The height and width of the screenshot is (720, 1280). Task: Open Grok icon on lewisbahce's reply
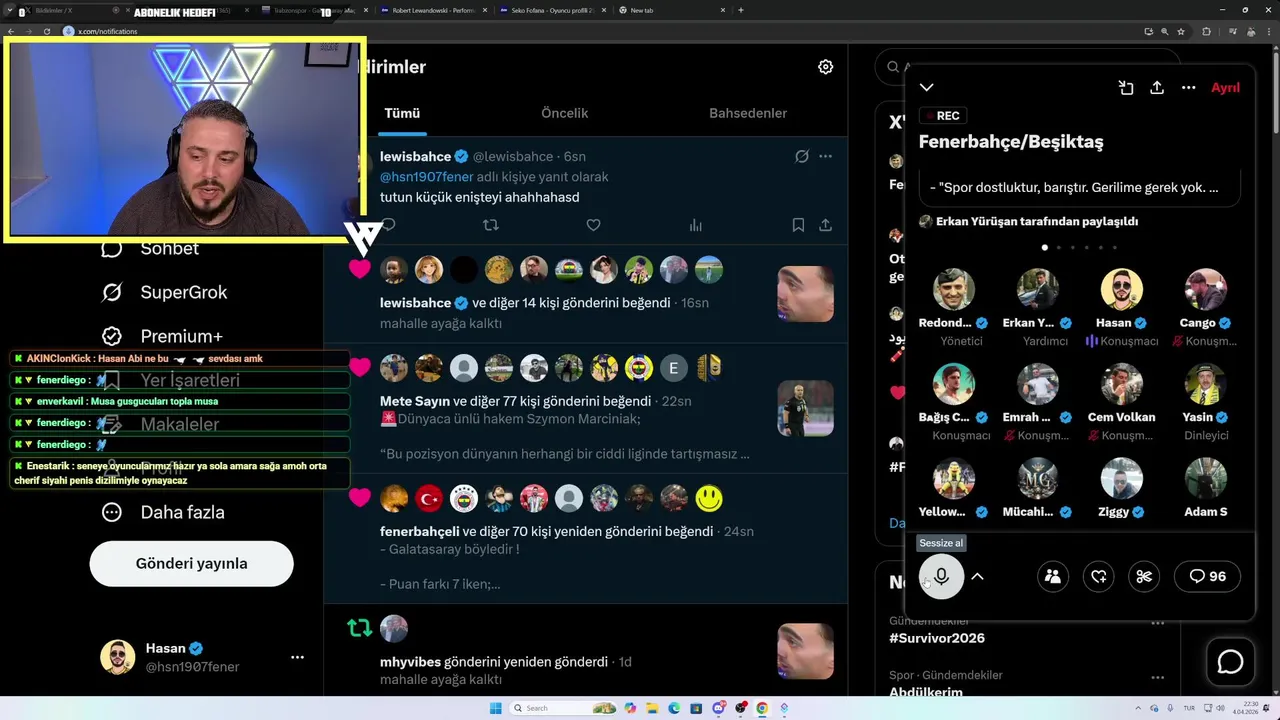(801, 156)
